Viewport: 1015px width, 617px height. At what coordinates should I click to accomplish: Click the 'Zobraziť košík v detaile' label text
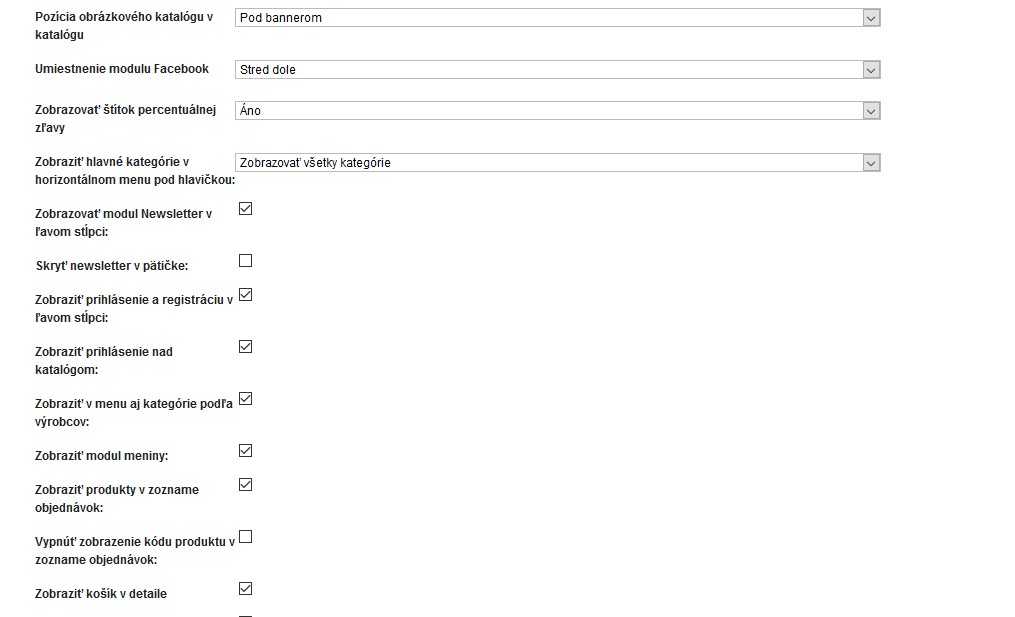point(101,594)
